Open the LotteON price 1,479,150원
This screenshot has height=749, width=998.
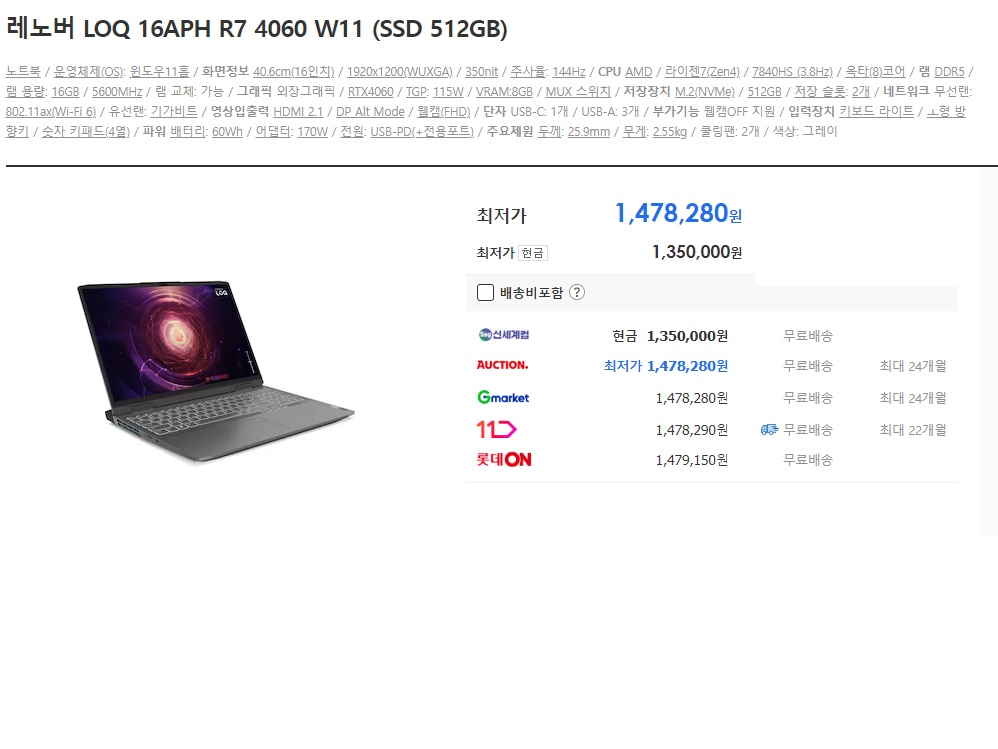point(692,459)
